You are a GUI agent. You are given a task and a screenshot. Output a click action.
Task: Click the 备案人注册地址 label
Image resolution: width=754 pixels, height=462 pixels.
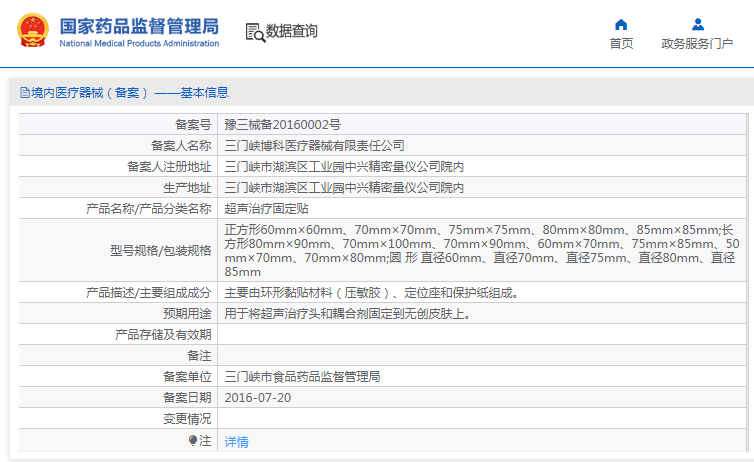click(x=169, y=167)
